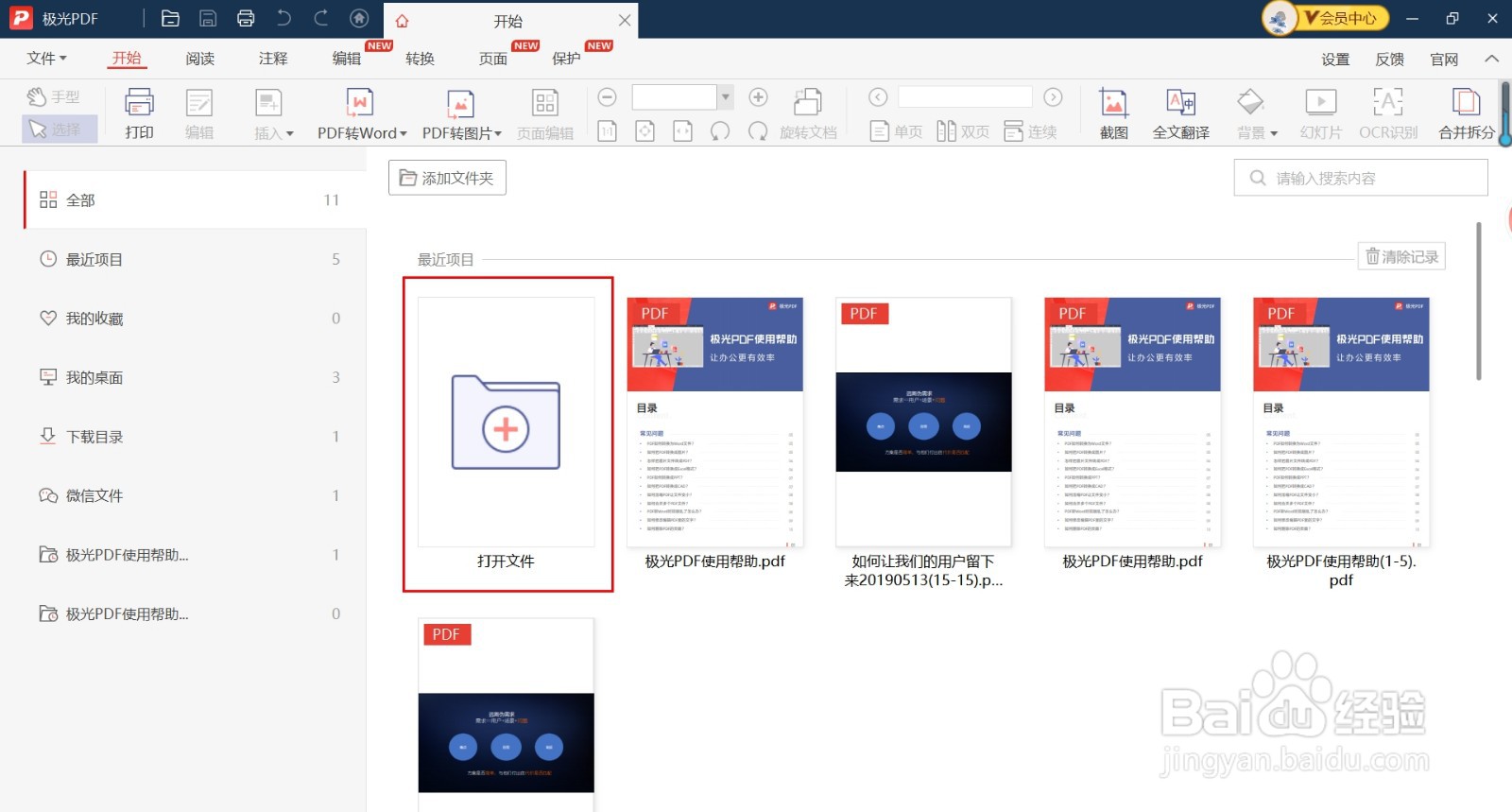Click the 反馈 feedback link
Viewport: 1512px width, 812px height.
[1389, 60]
